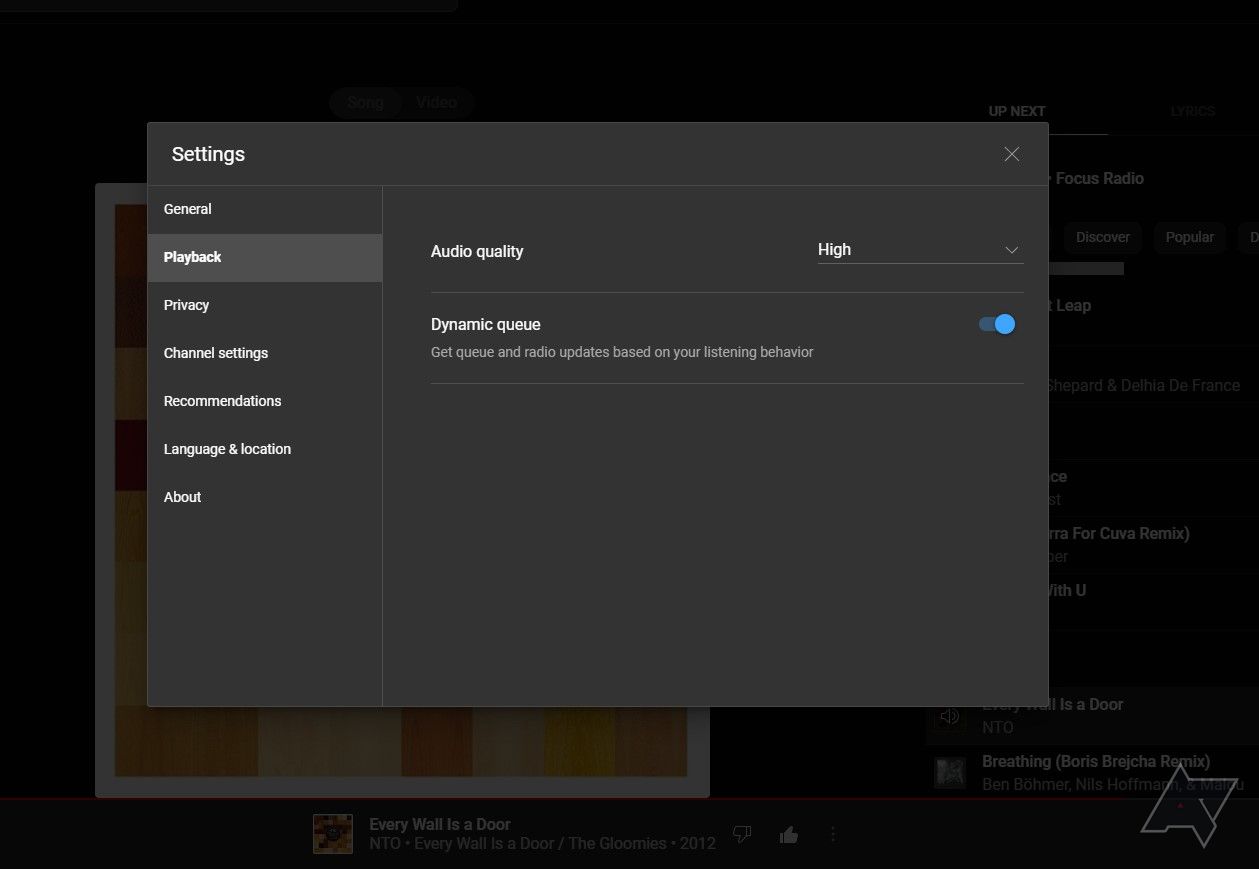Switch to the UP NEXT tab

[x=1017, y=111]
